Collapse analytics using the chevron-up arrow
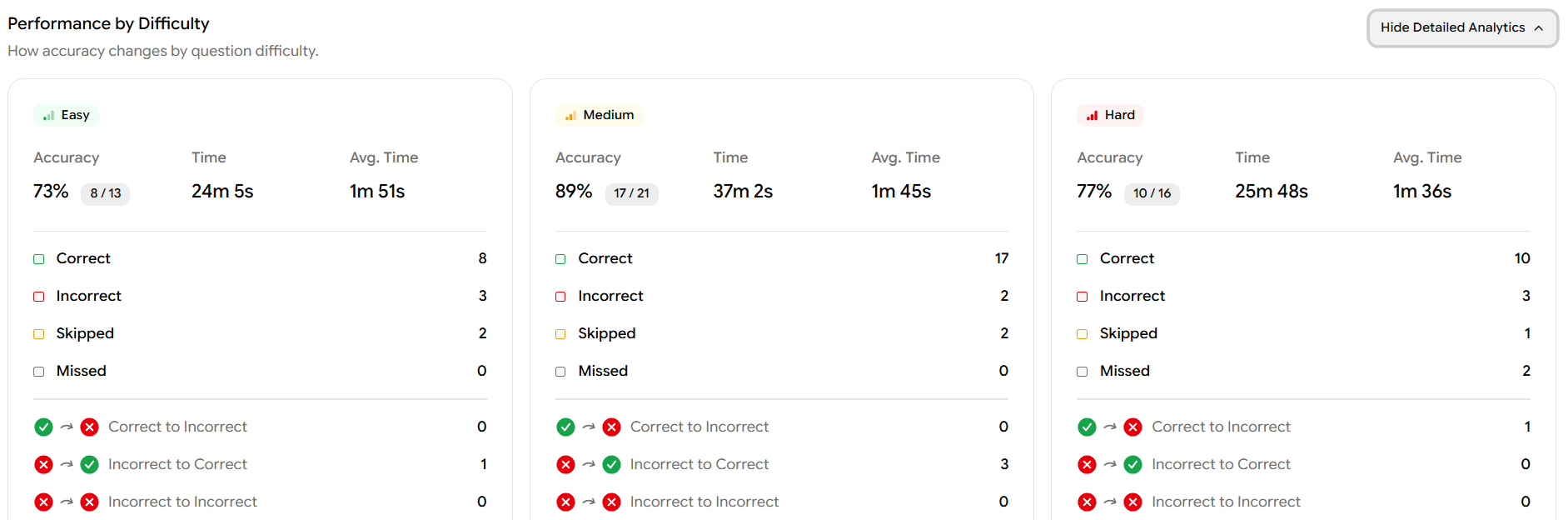The width and height of the screenshot is (1568, 520). [x=1539, y=28]
